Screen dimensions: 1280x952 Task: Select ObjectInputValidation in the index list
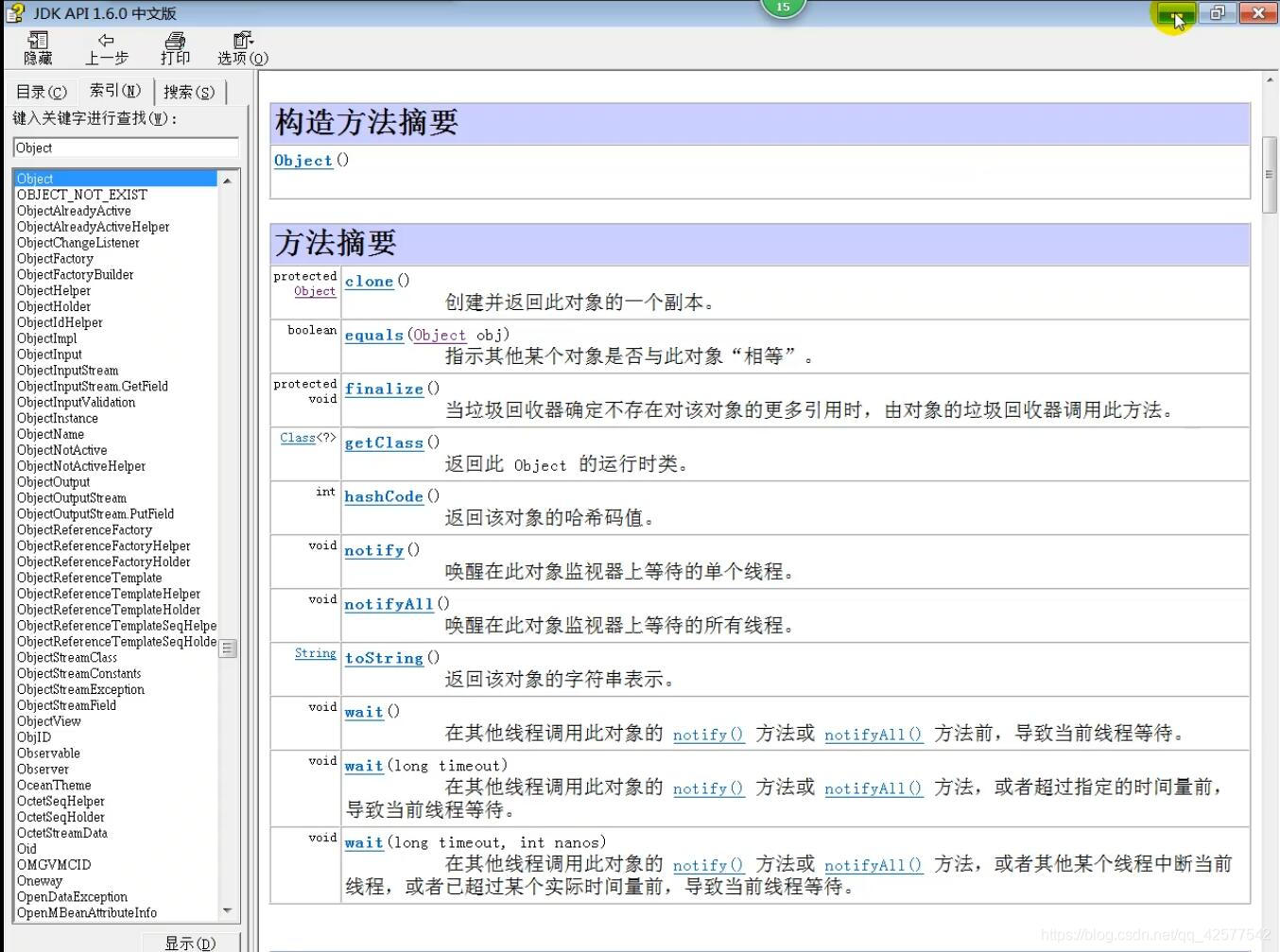[76, 402]
